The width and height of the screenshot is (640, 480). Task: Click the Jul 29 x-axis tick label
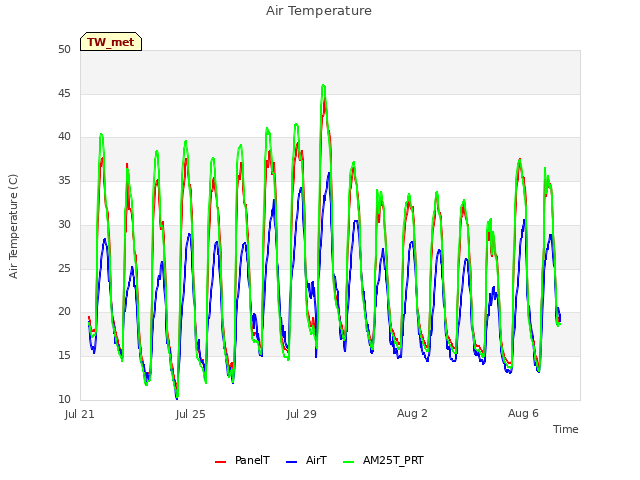tap(302, 414)
